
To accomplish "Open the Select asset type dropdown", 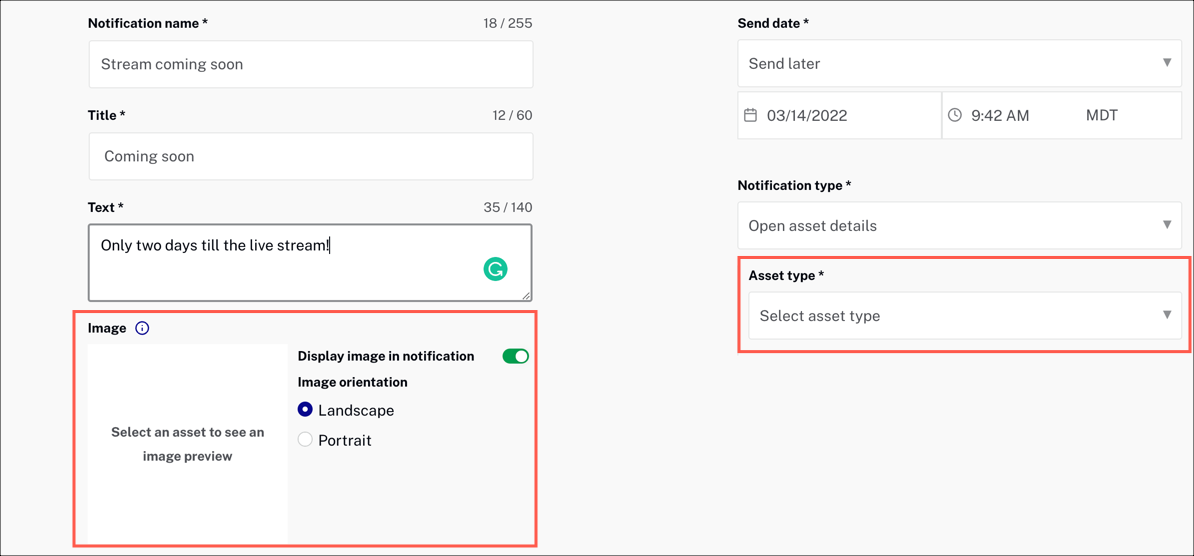I will click(965, 315).
